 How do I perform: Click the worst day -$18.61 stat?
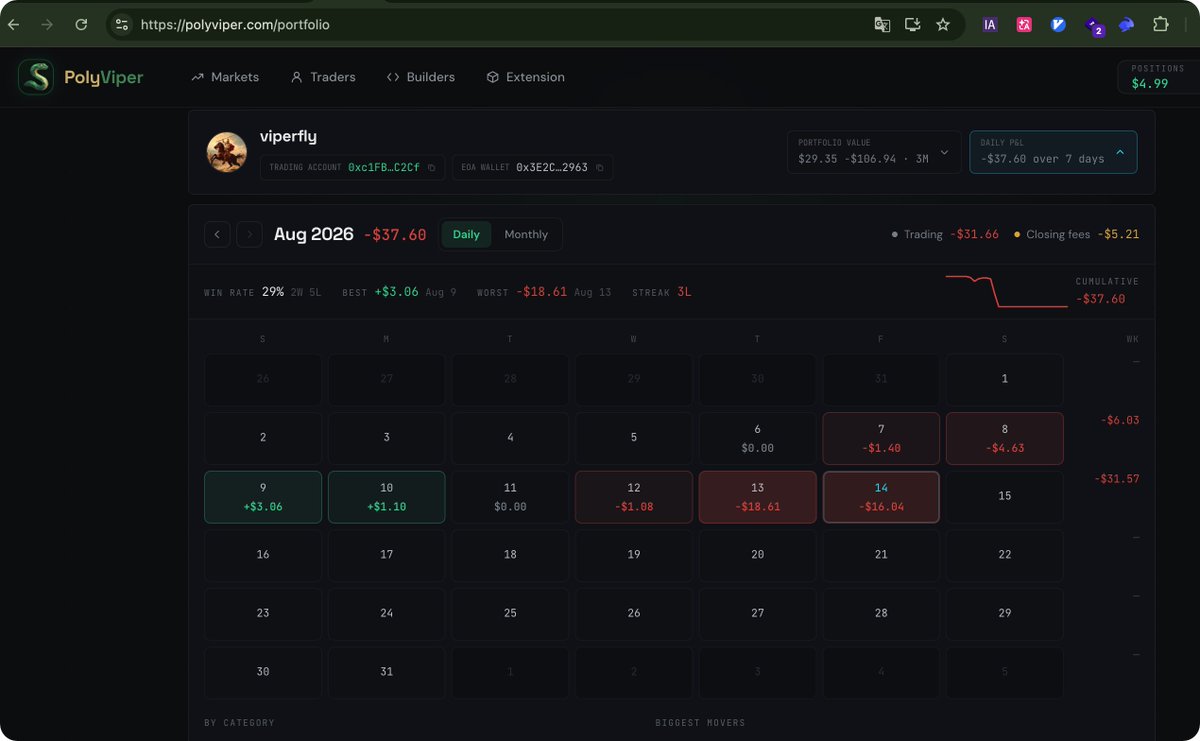(x=543, y=292)
